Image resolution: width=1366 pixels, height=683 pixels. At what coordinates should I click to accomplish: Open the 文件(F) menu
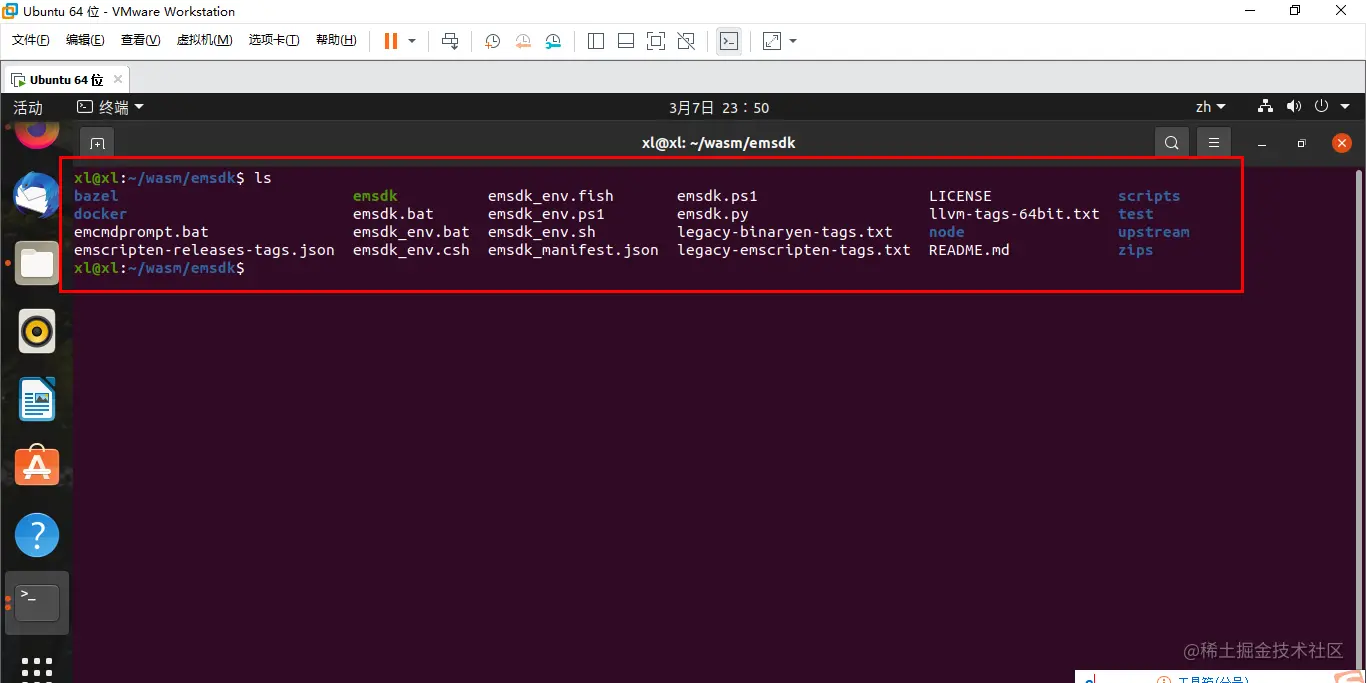[x=31, y=40]
